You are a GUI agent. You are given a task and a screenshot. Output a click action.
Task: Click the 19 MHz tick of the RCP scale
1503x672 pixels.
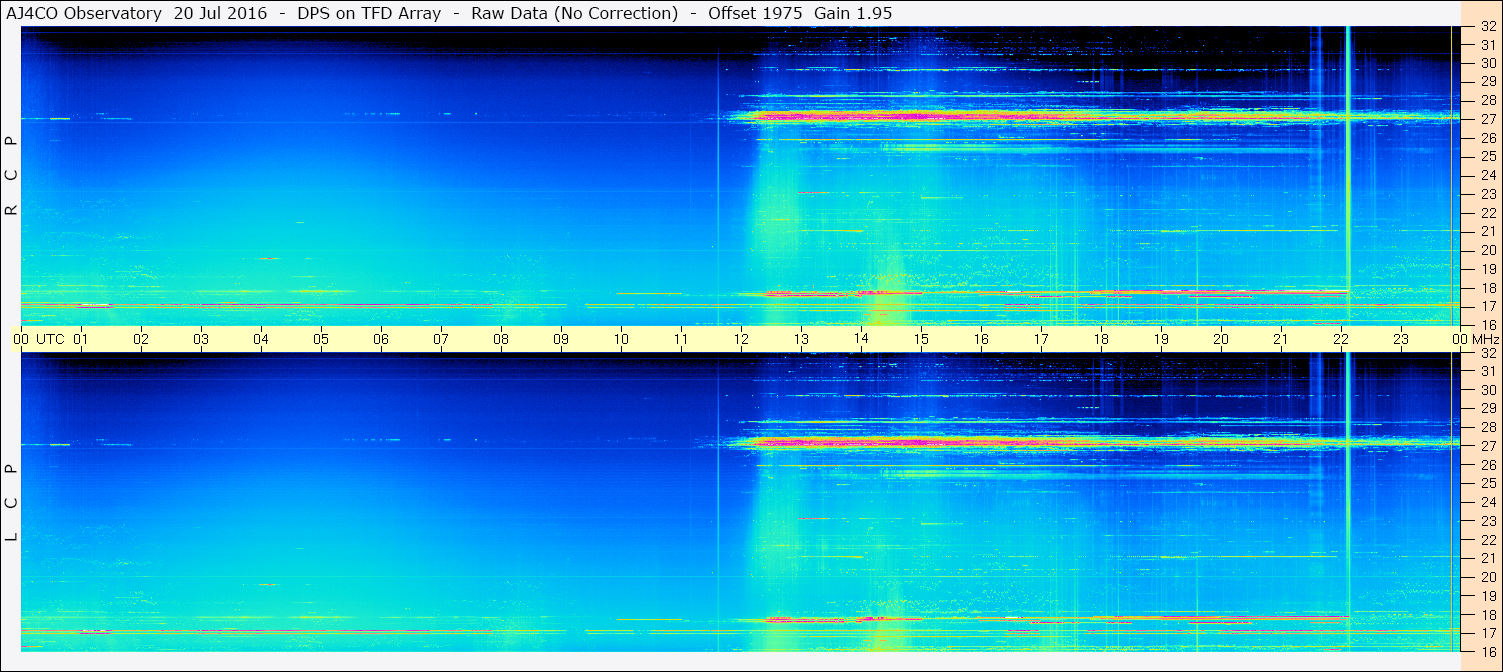[1487, 269]
